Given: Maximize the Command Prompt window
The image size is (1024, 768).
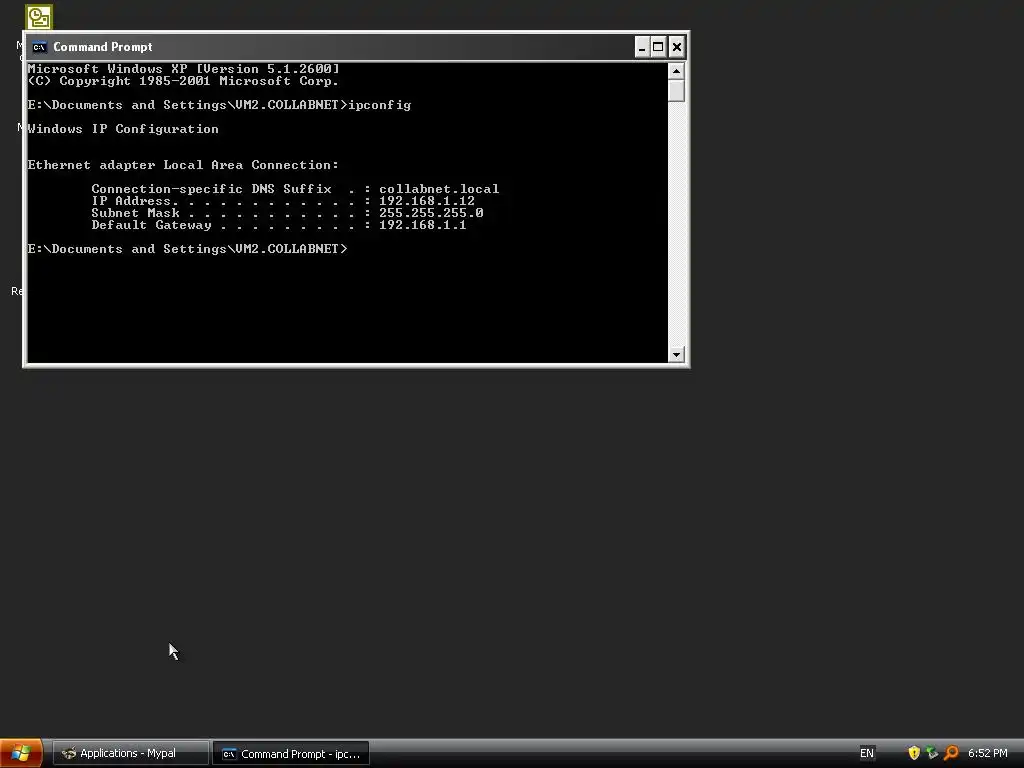Looking at the screenshot, I should coord(658,47).
